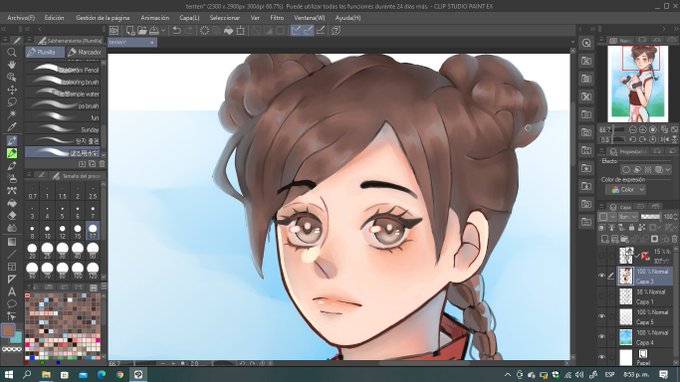
Task: Adjust the layer opacity slider
Action: click(x=650, y=216)
